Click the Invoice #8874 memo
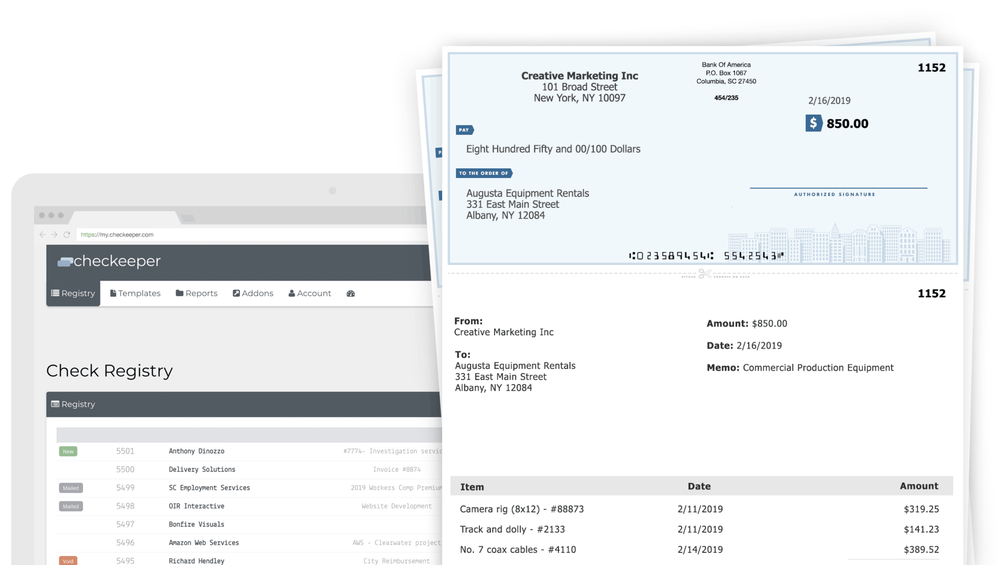Screen dimensions: 1000x565 coord(397,469)
